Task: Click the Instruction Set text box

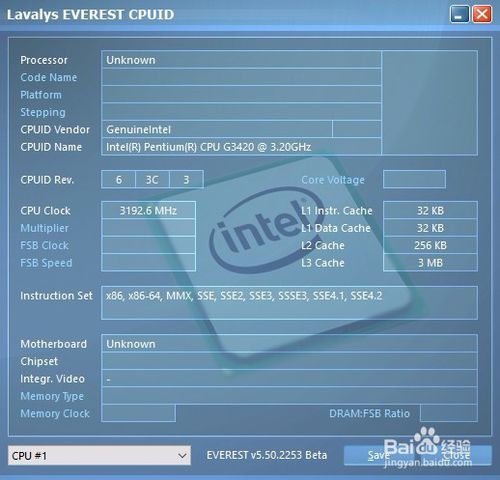Action: 289,303
